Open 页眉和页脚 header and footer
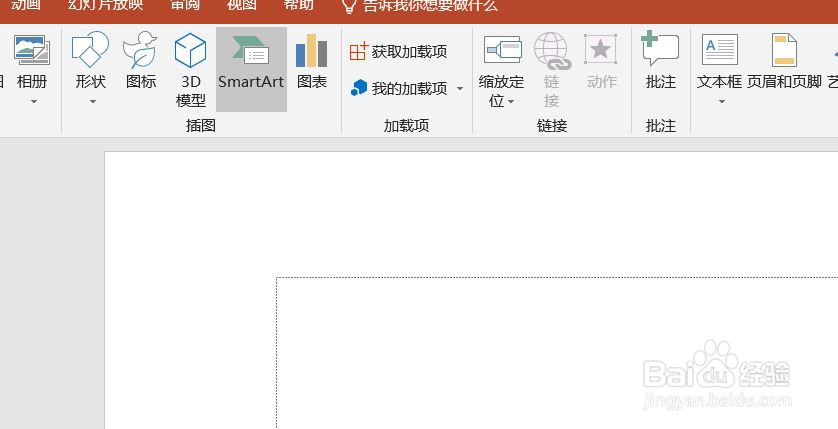 [784, 60]
